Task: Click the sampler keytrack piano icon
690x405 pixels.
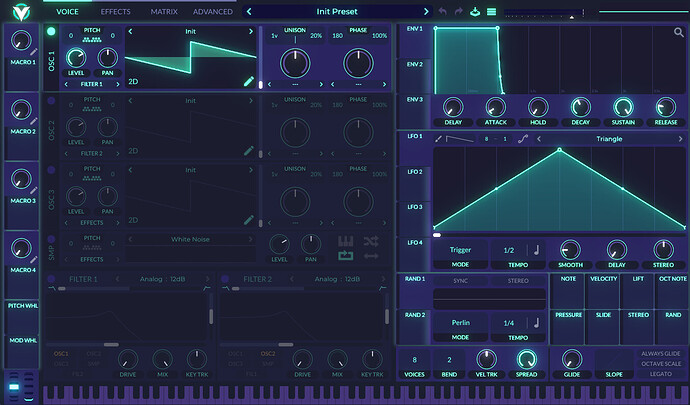Action: [347, 242]
